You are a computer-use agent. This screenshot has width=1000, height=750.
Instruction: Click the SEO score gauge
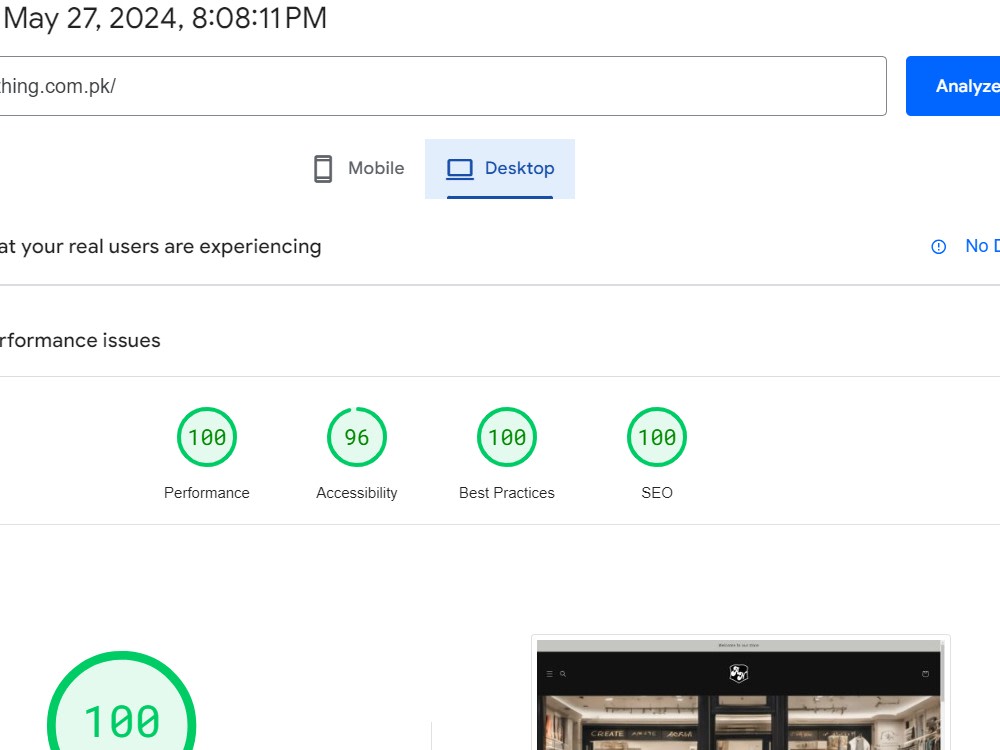click(x=657, y=437)
